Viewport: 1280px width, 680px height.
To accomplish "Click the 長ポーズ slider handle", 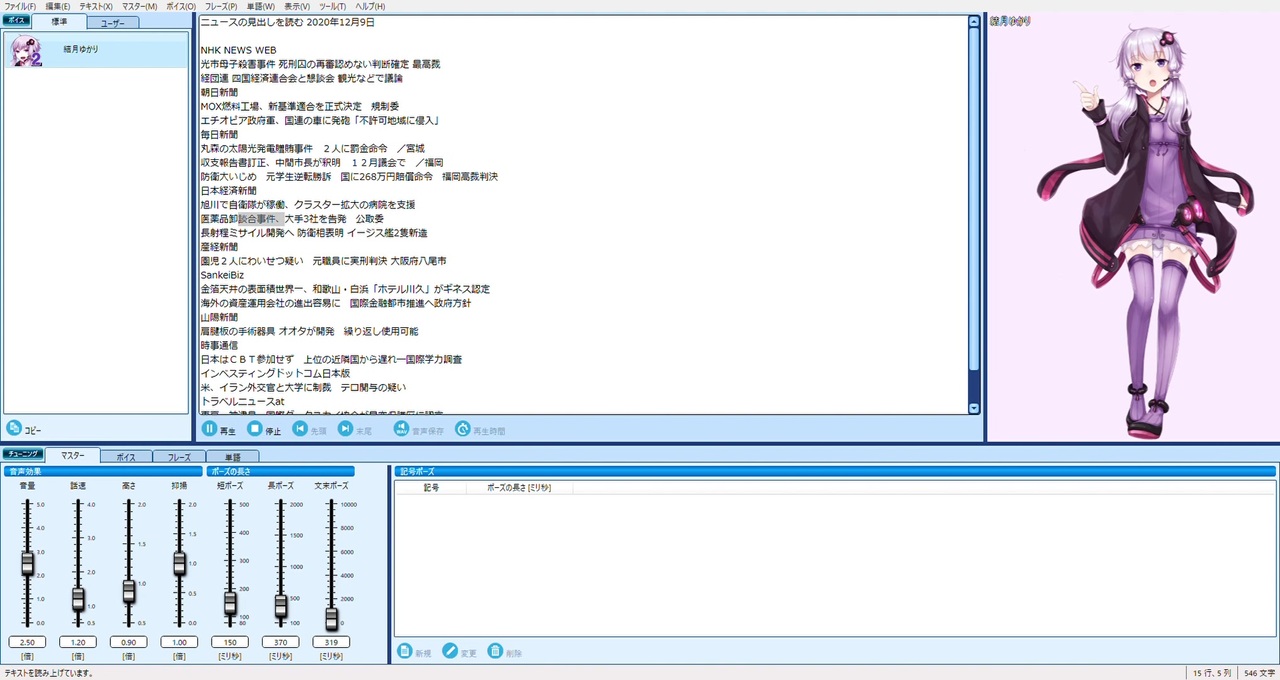I will pos(281,606).
